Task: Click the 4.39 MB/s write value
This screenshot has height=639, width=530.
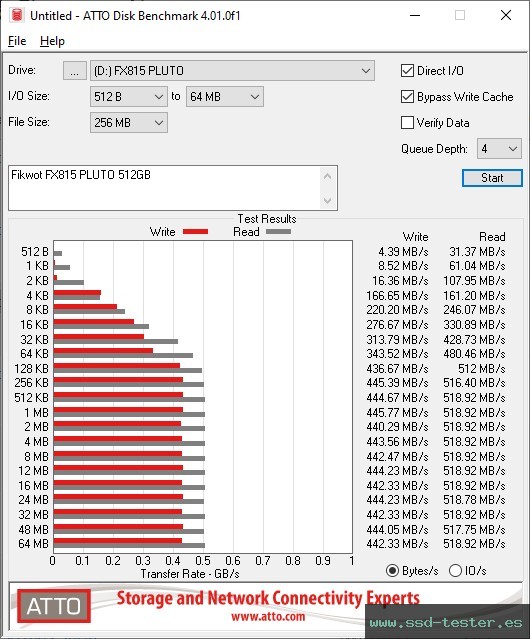Action: pos(403,252)
